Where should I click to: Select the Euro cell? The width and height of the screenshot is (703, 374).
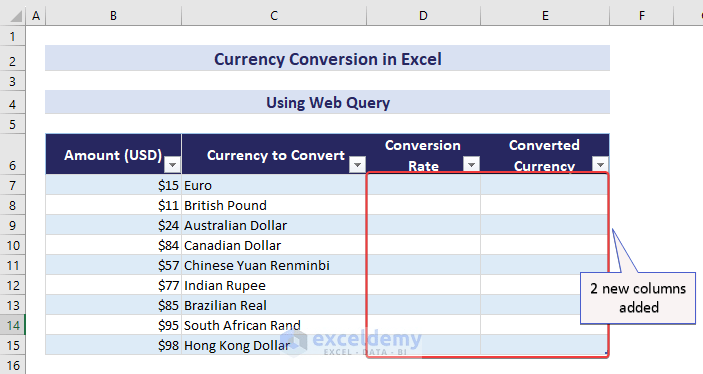[x=274, y=185]
